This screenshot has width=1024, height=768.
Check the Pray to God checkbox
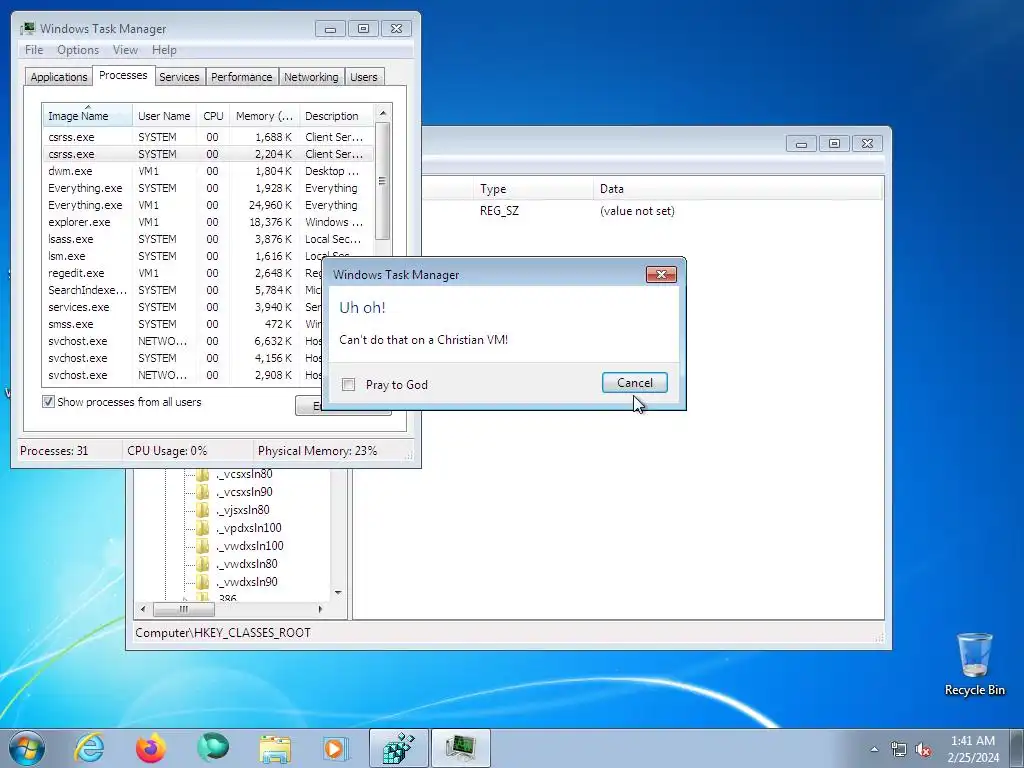click(x=349, y=385)
